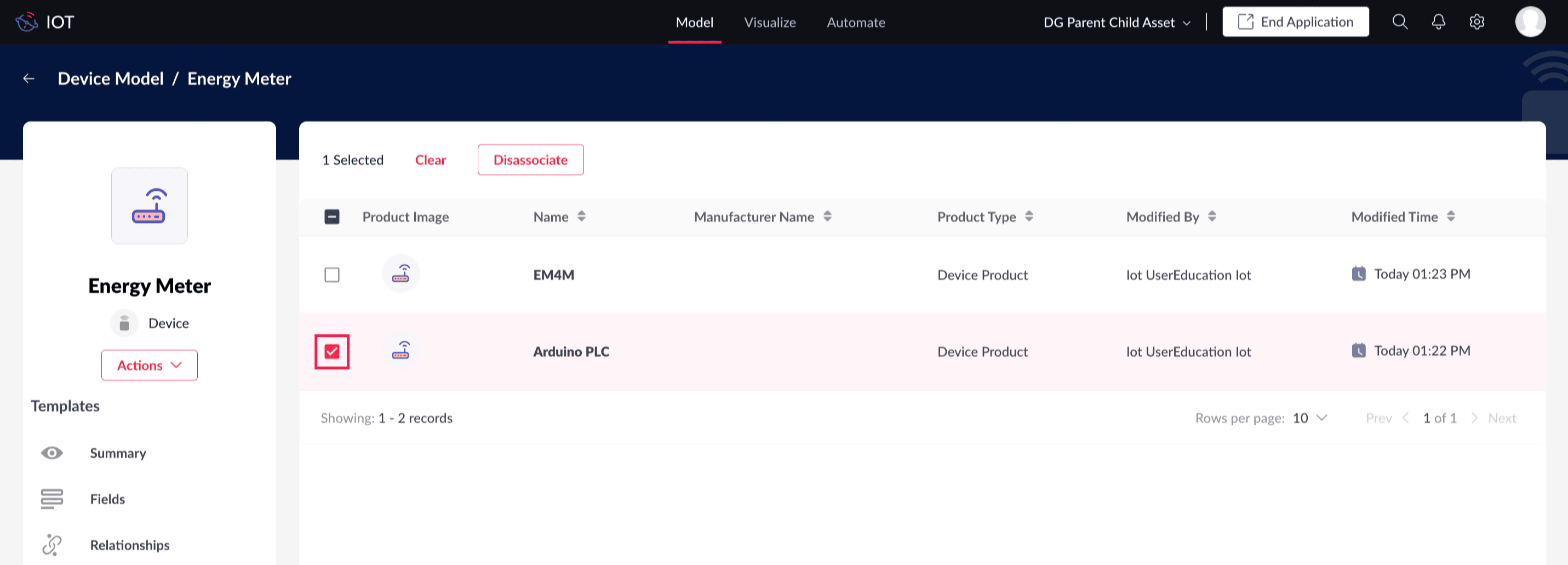Open the DG Parent Child Asset dropdown
1568x565 pixels.
coord(1117,22)
